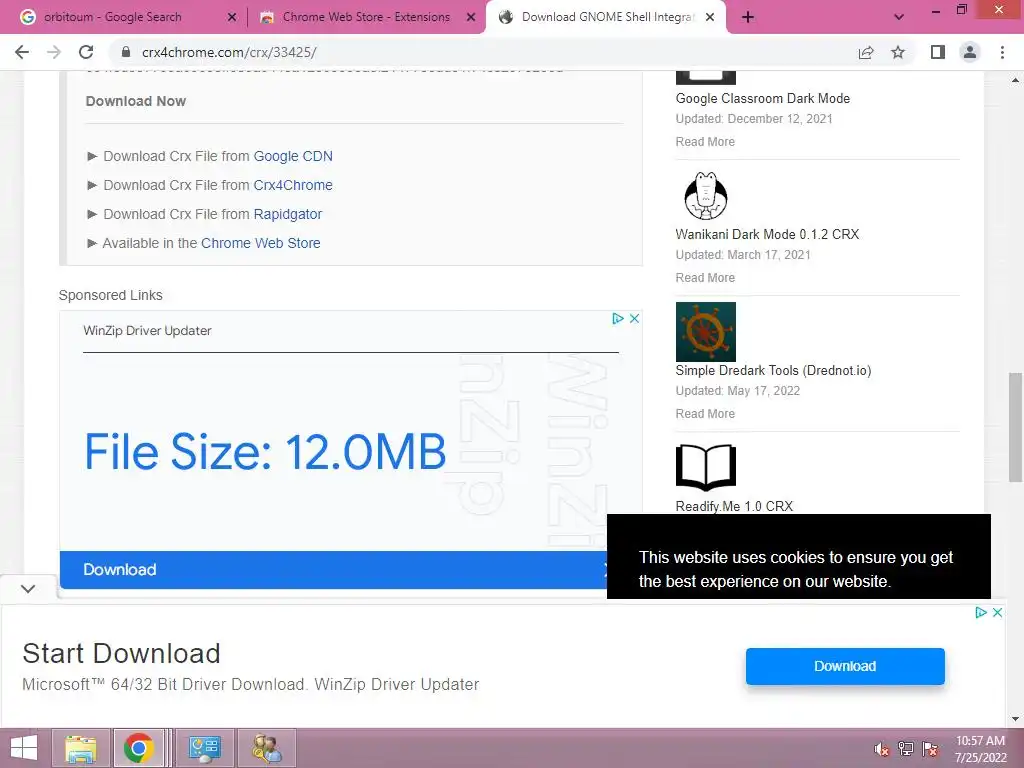Image resolution: width=1024 pixels, height=768 pixels.
Task: Close the GNOME Shell Integration tab
Action: pyautogui.click(x=711, y=17)
